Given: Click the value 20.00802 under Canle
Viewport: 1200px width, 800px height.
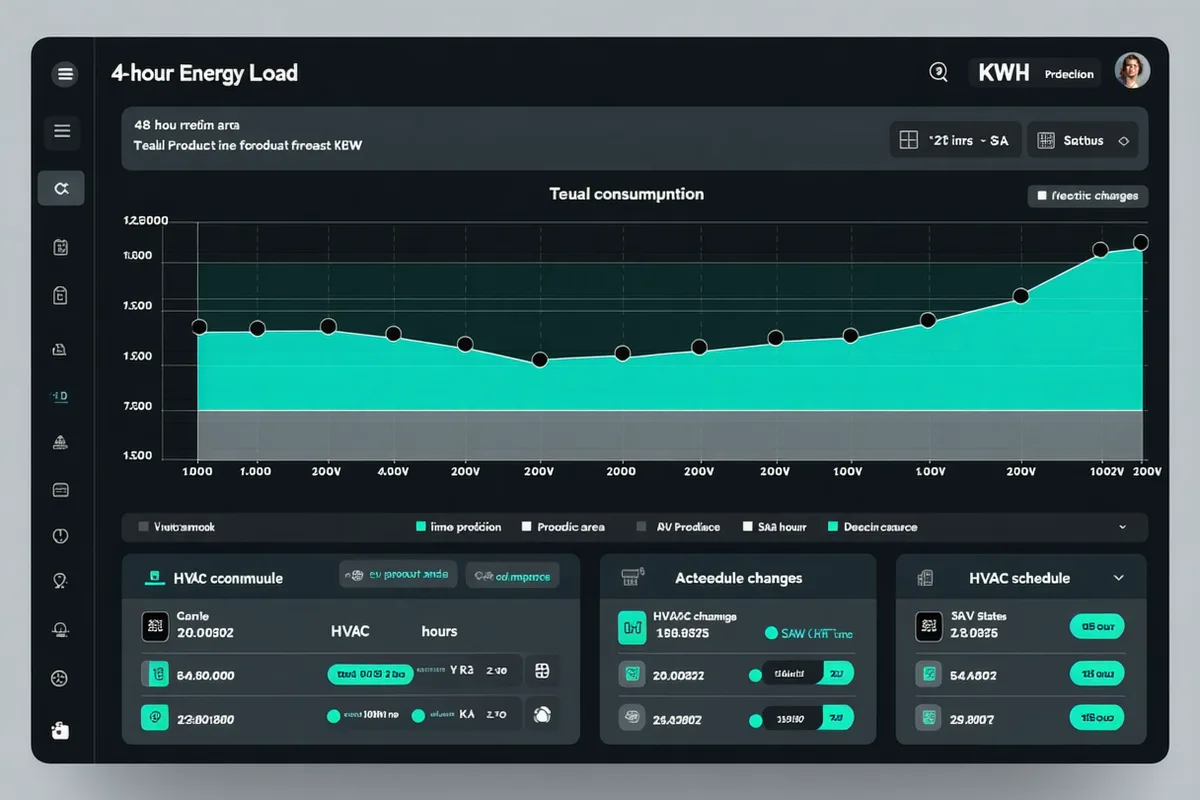Looking at the screenshot, I should coord(205,633).
